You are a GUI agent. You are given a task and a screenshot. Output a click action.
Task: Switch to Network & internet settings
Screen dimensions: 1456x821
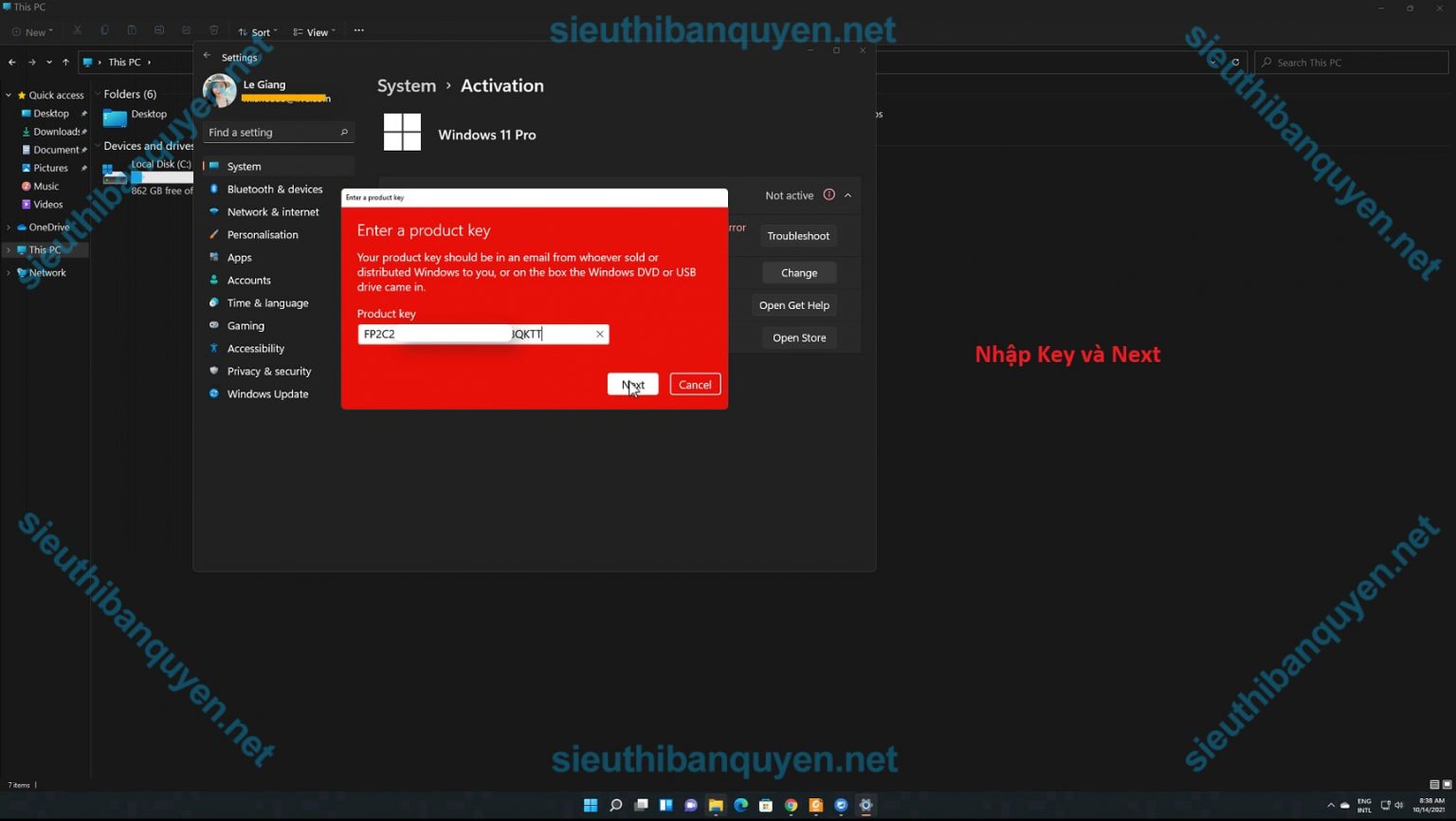click(x=273, y=211)
